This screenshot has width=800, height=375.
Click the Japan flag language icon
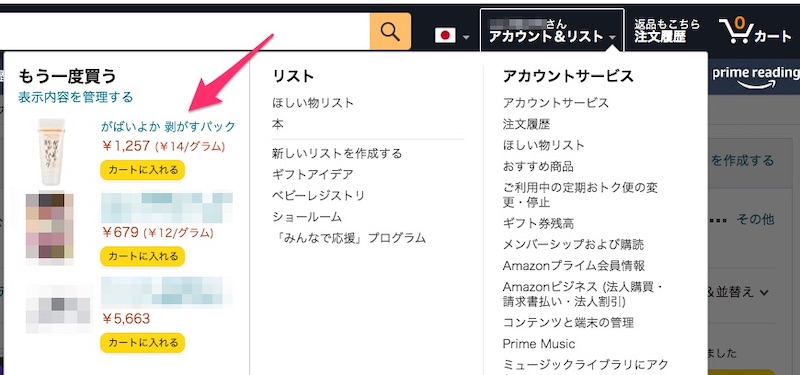pos(445,35)
